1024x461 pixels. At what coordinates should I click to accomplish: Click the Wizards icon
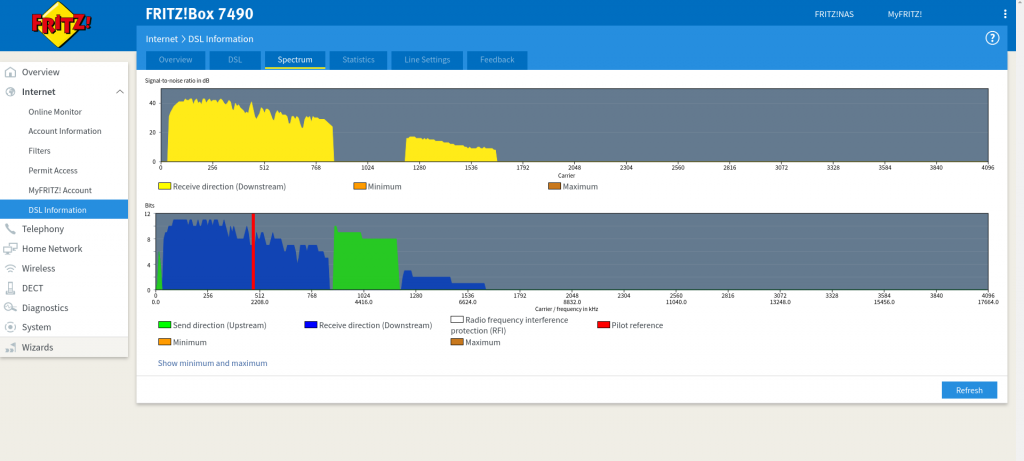pos(10,347)
